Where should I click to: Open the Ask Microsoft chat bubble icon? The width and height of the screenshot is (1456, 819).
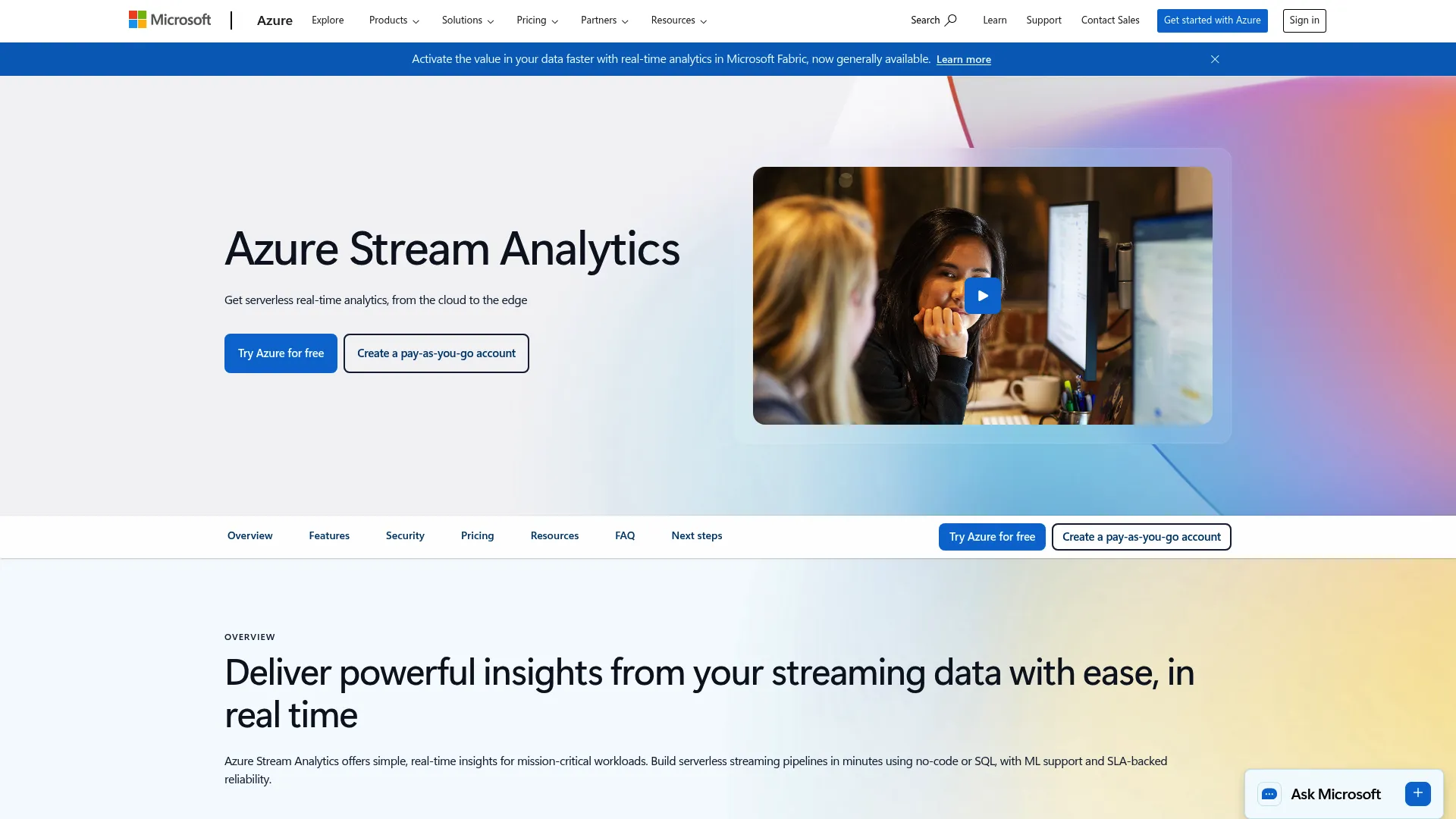pyautogui.click(x=1269, y=794)
